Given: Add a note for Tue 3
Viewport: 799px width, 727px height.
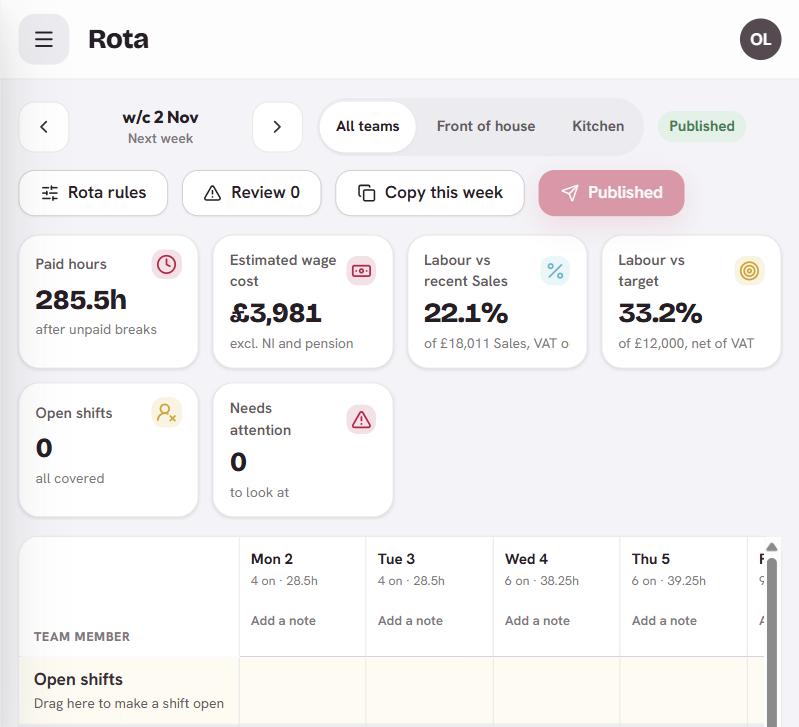Looking at the screenshot, I should (410, 621).
